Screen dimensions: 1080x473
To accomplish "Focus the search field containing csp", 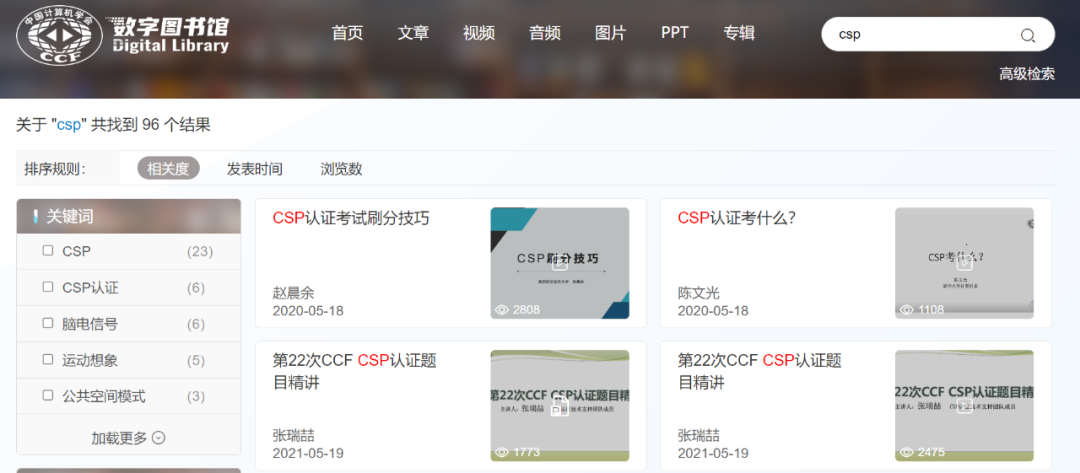I will coord(923,34).
